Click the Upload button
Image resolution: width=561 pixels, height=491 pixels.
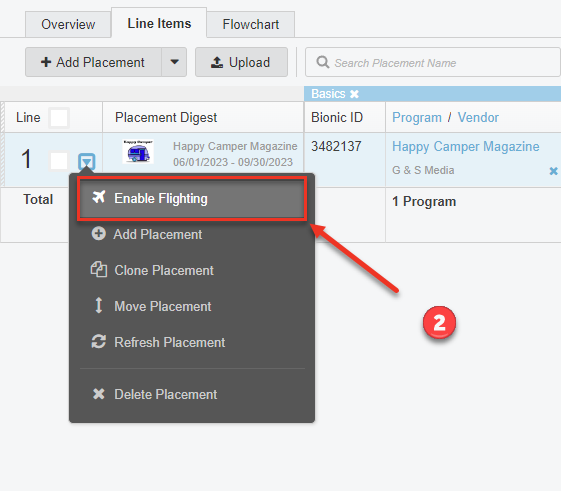coord(241,62)
